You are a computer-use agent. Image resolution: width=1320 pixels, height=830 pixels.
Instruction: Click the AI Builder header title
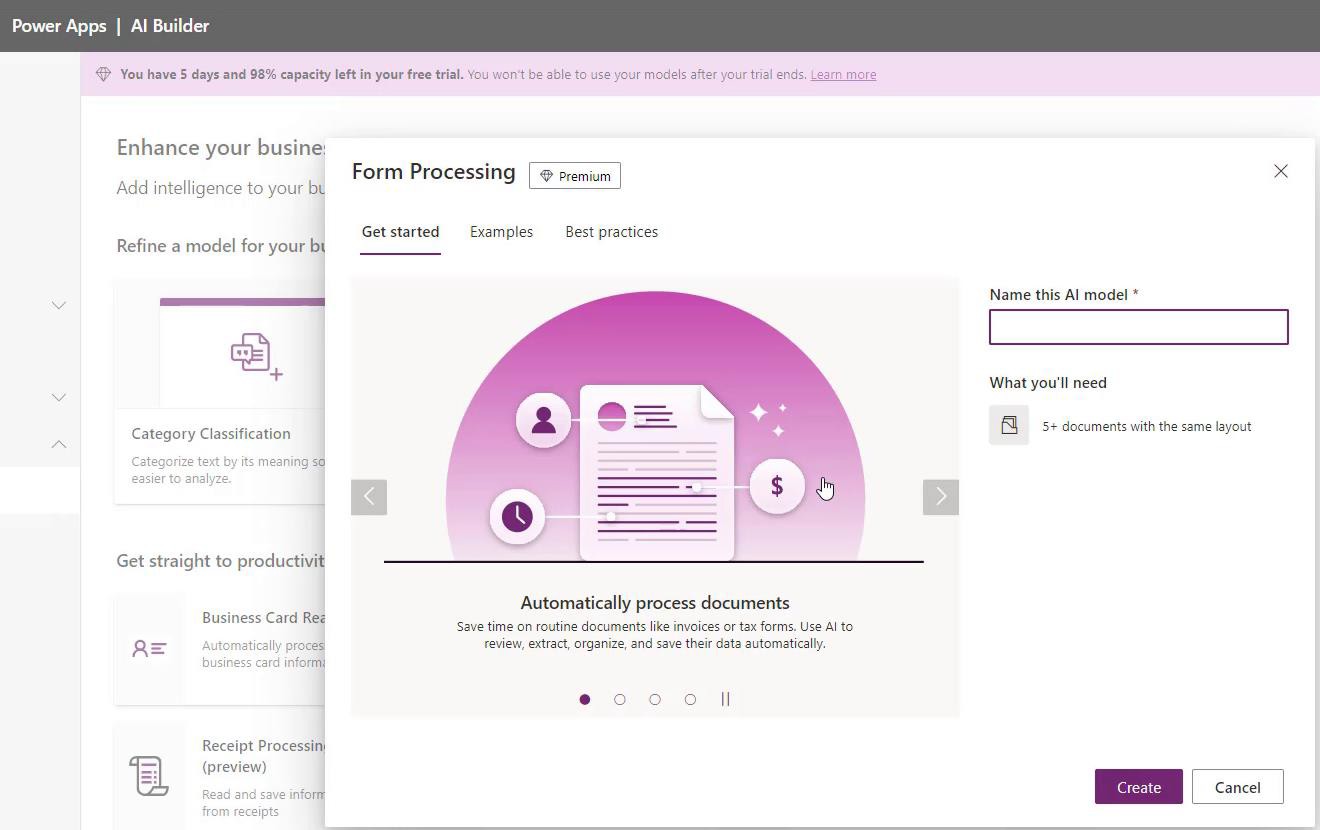(x=170, y=26)
